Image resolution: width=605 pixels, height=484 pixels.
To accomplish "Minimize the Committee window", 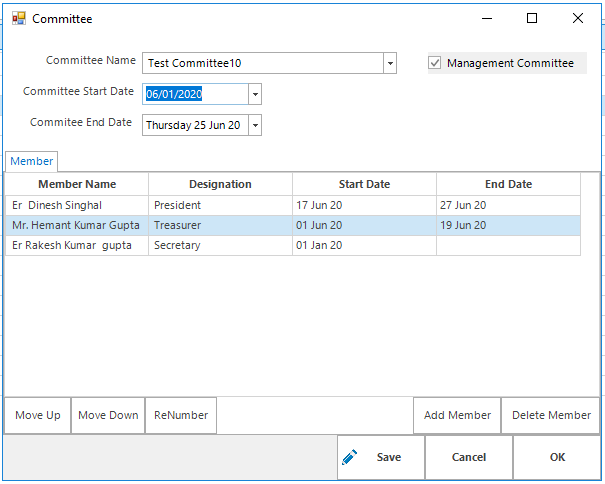I will pos(487,18).
